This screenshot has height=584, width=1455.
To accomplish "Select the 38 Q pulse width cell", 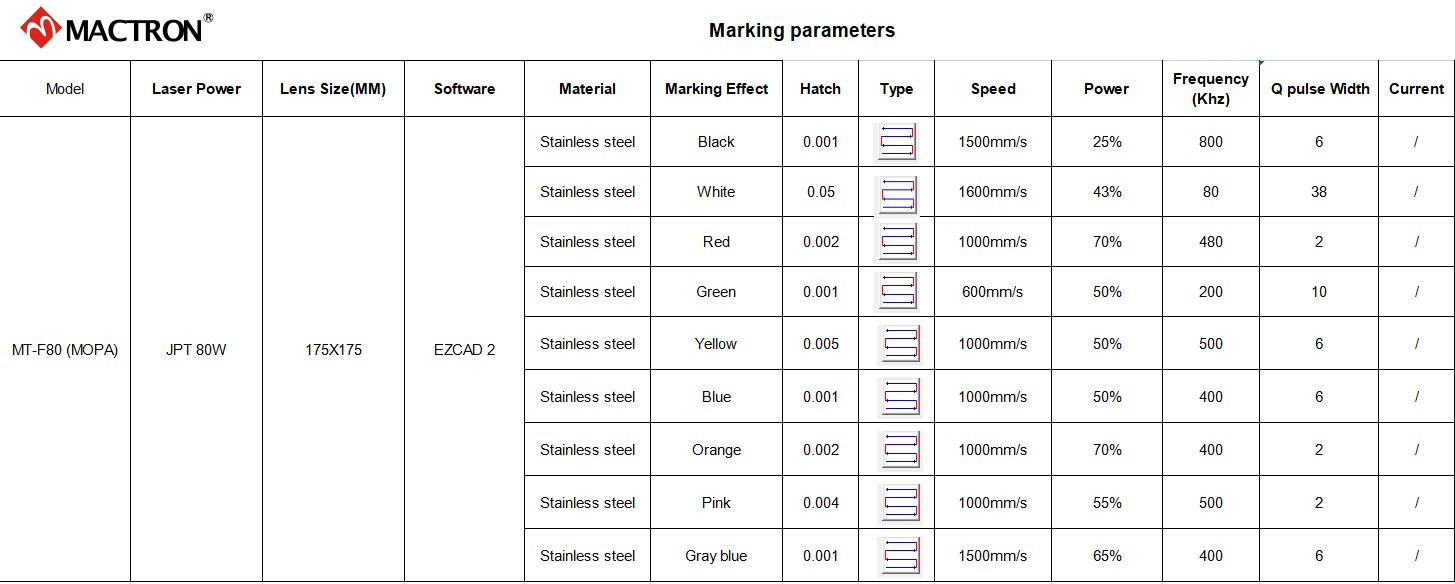I will tap(1319, 192).
